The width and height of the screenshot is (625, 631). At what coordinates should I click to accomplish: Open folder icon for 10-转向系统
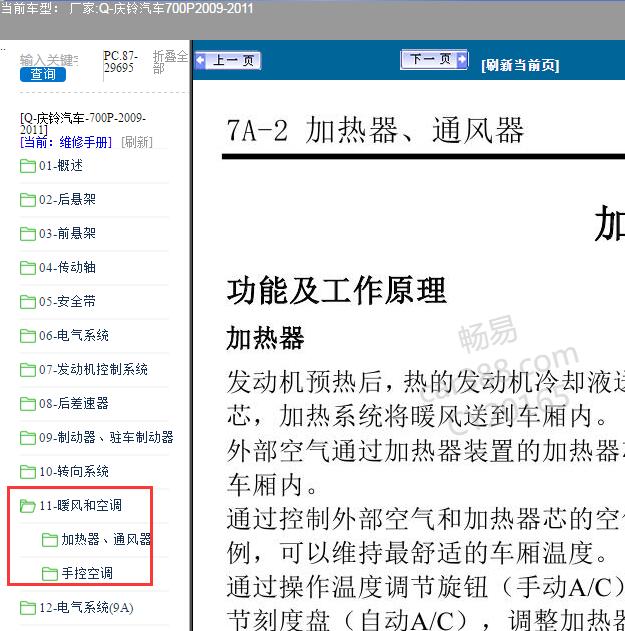point(28,472)
